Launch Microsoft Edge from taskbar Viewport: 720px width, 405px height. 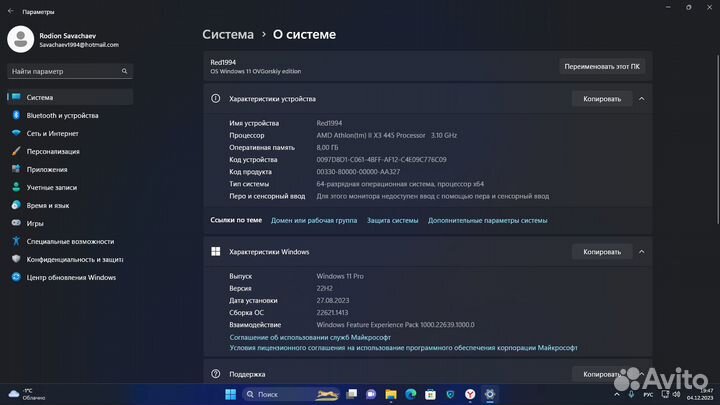411,394
